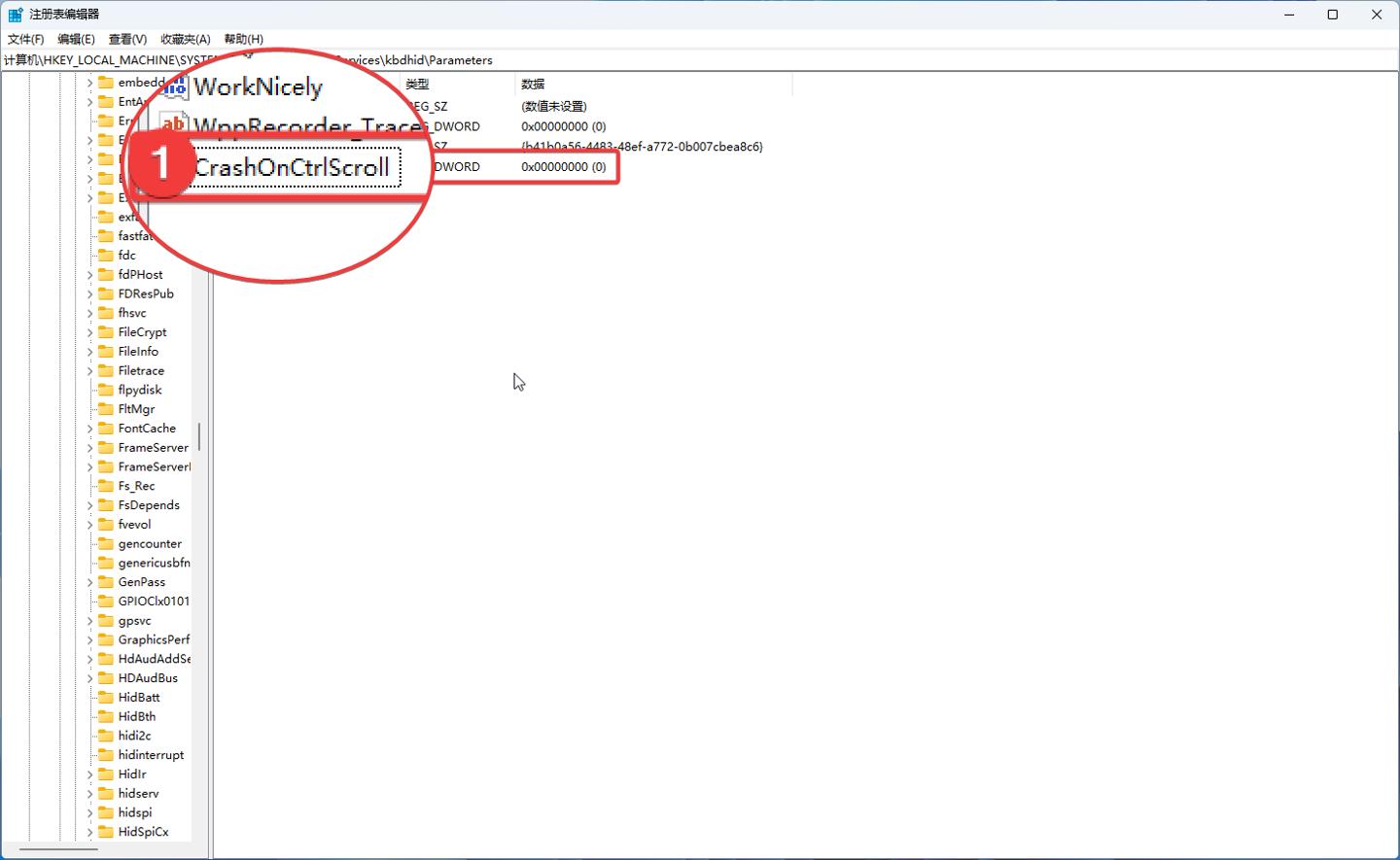
Task: Expand the fdPHost key chevron
Action: (x=89, y=275)
